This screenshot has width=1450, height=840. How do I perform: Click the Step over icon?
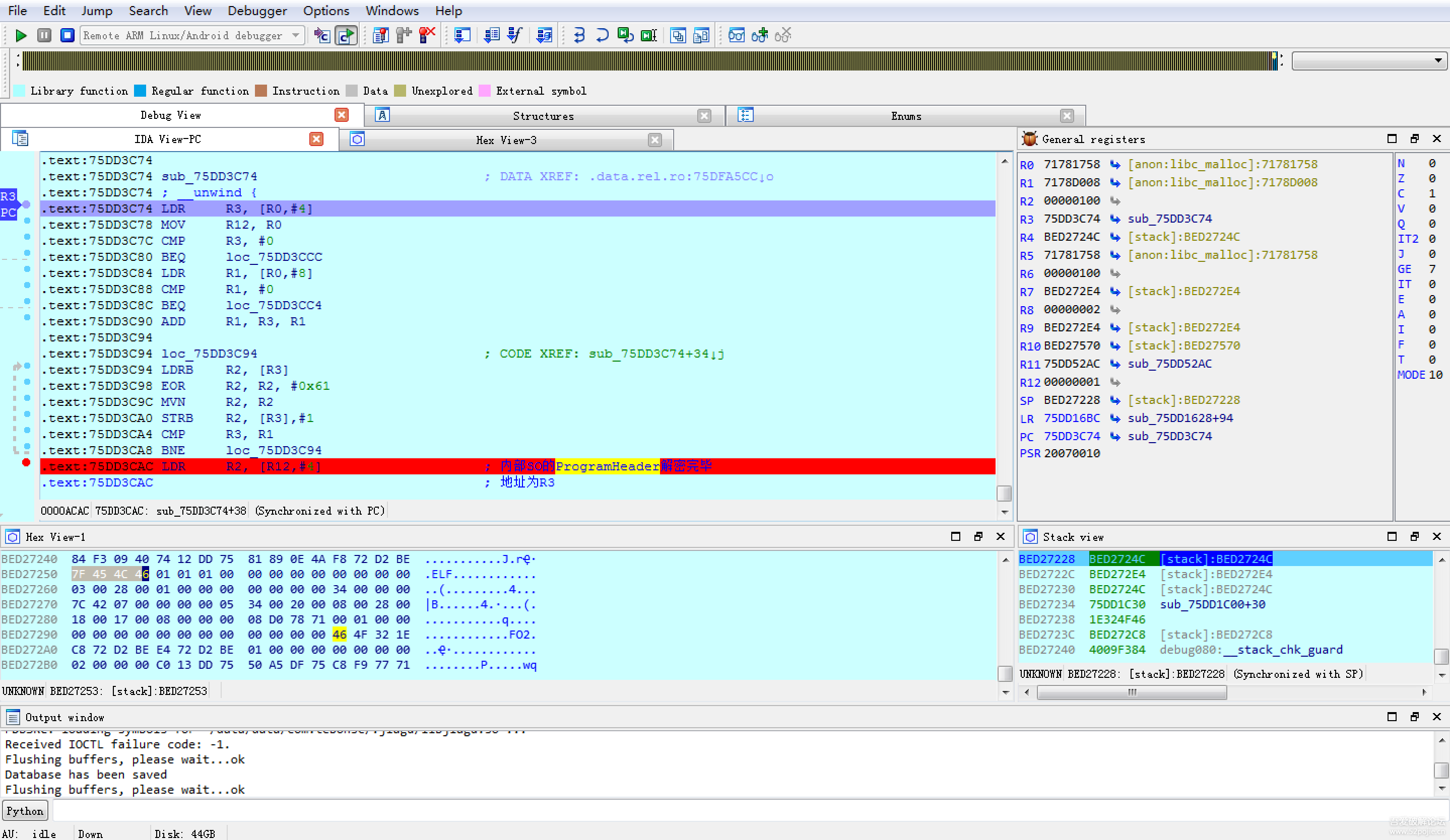click(602, 36)
